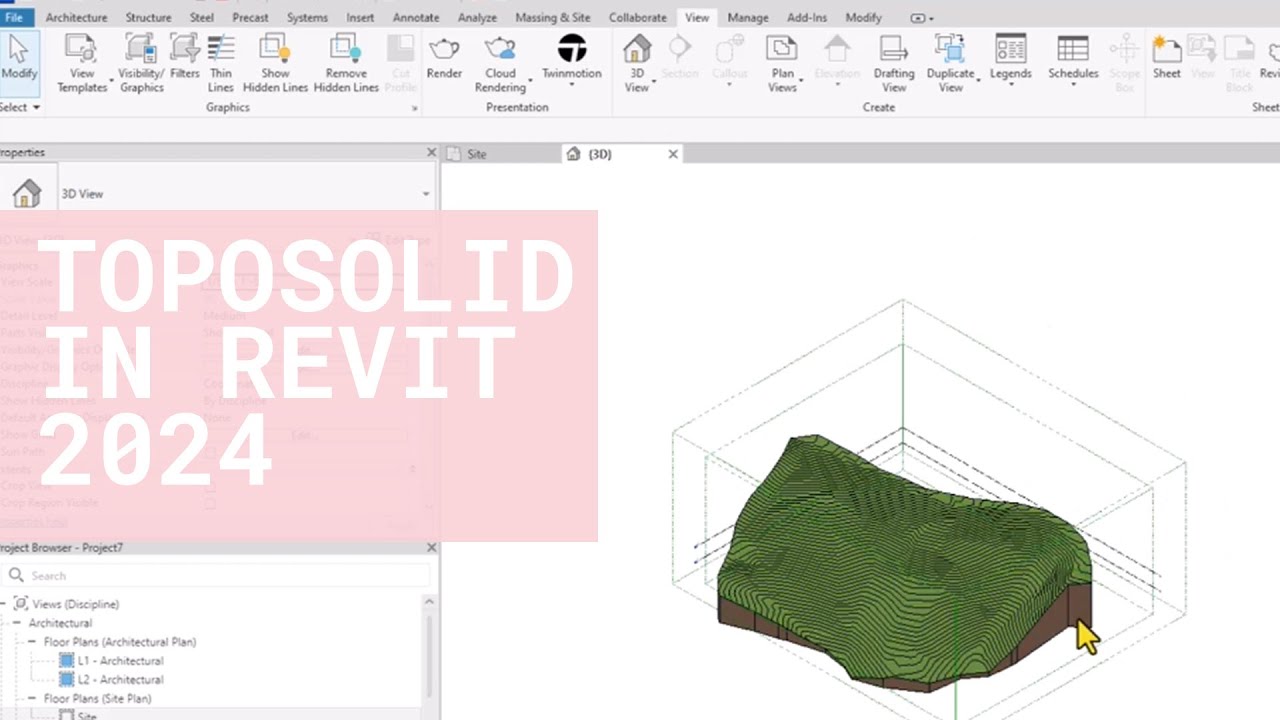
Task: Click Duplicate View
Action: (x=950, y=63)
